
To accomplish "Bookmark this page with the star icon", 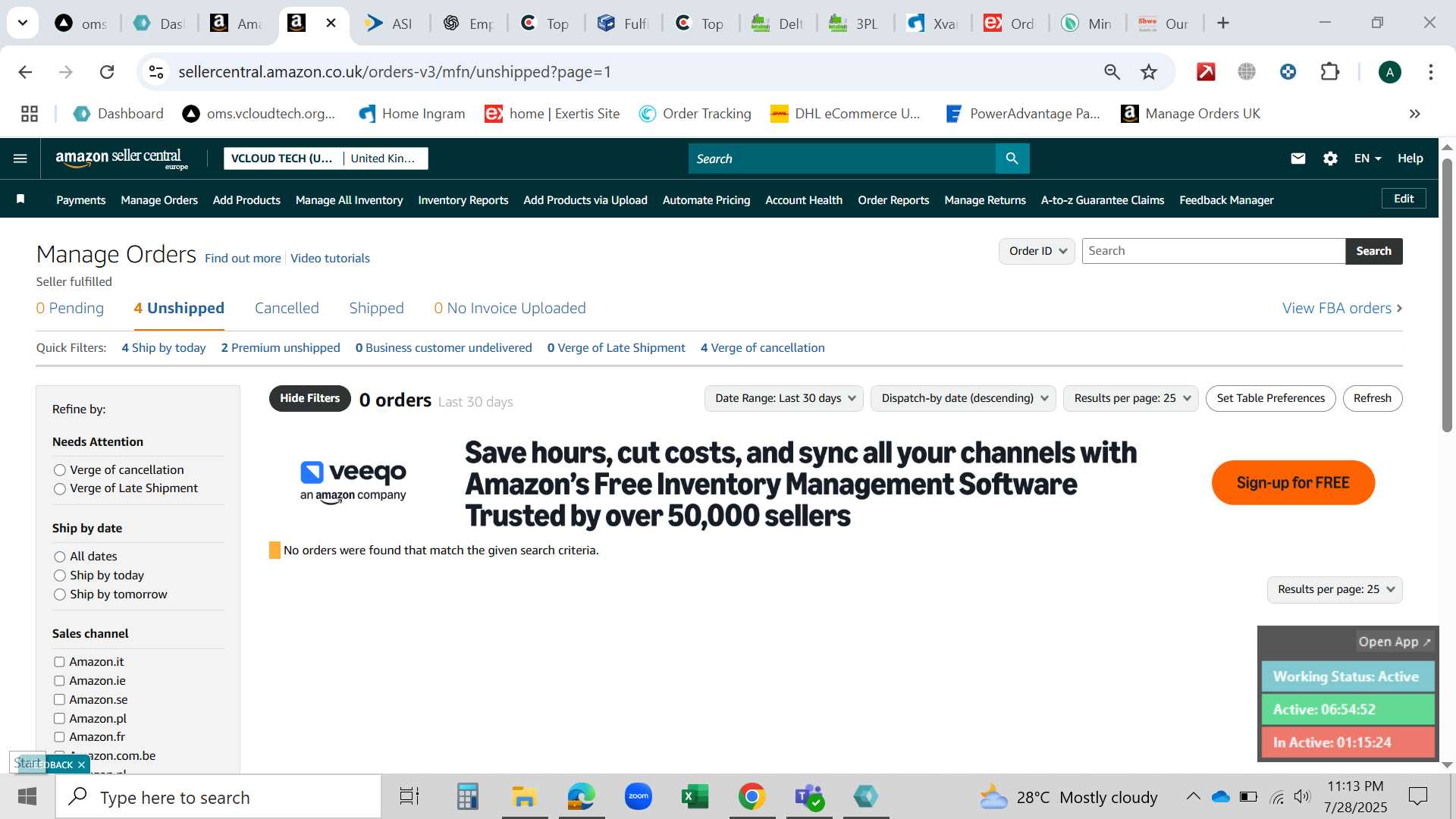I will (1149, 72).
